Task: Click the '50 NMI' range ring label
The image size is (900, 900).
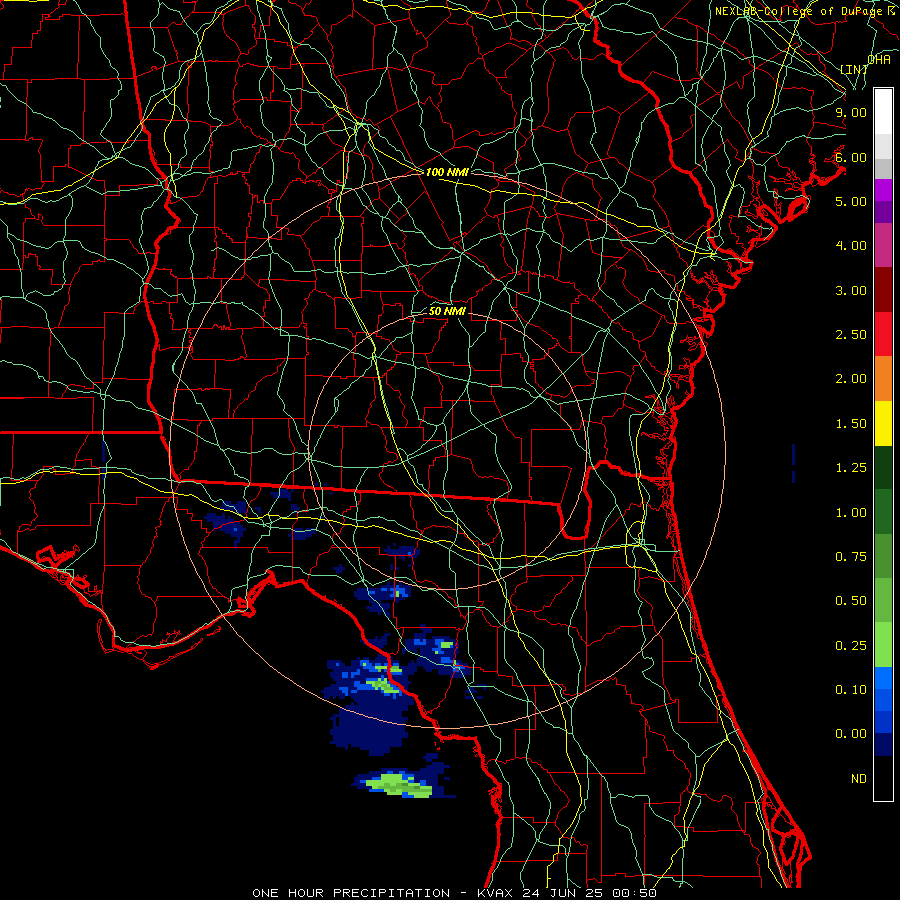Action: coord(447,311)
